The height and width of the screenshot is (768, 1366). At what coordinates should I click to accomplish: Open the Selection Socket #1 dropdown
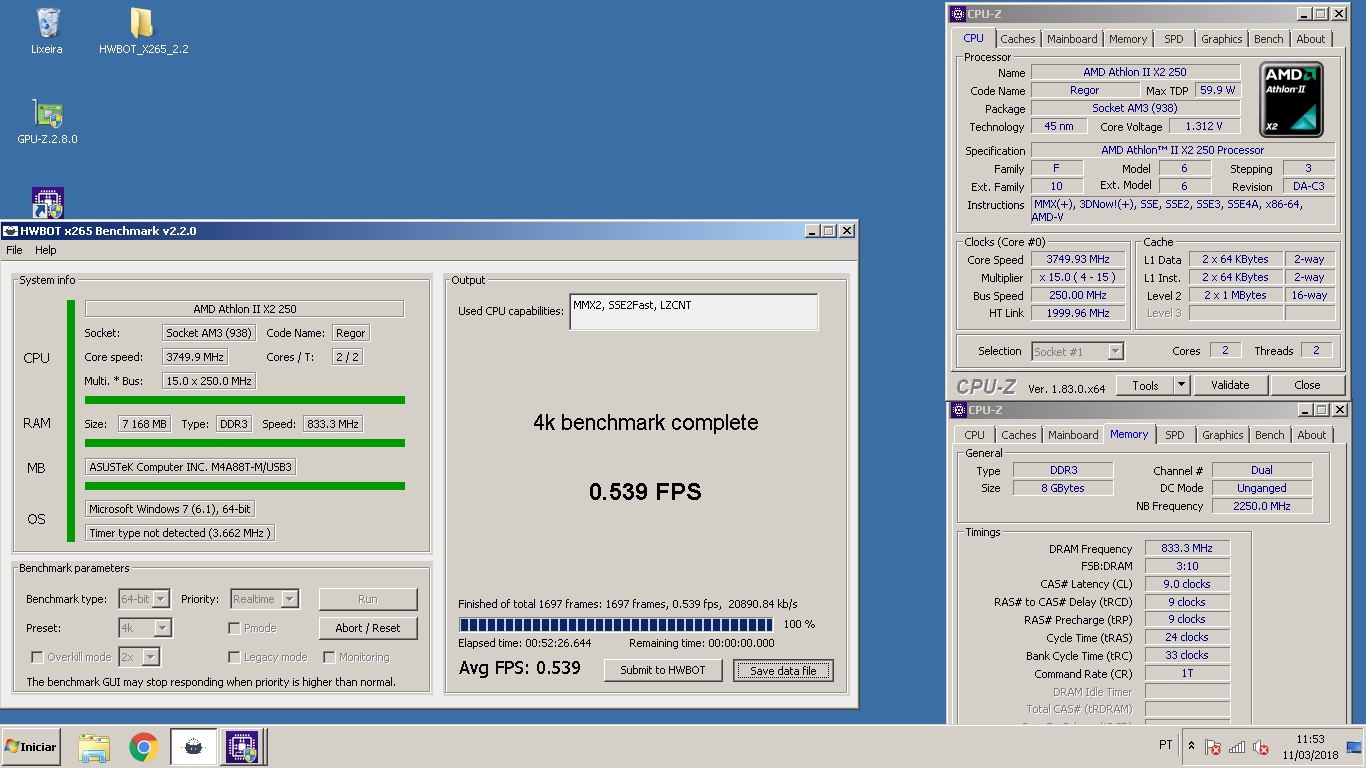coord(1077,351)
